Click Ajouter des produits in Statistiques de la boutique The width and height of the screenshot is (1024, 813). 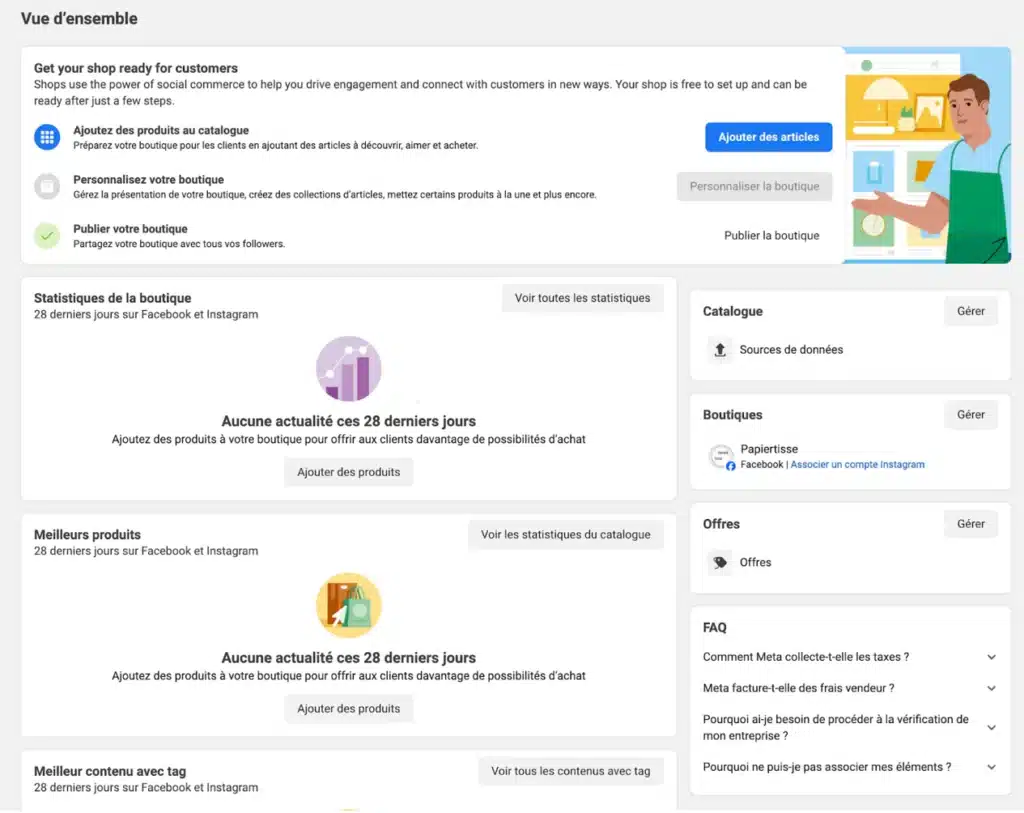click(x=348, y=471)
